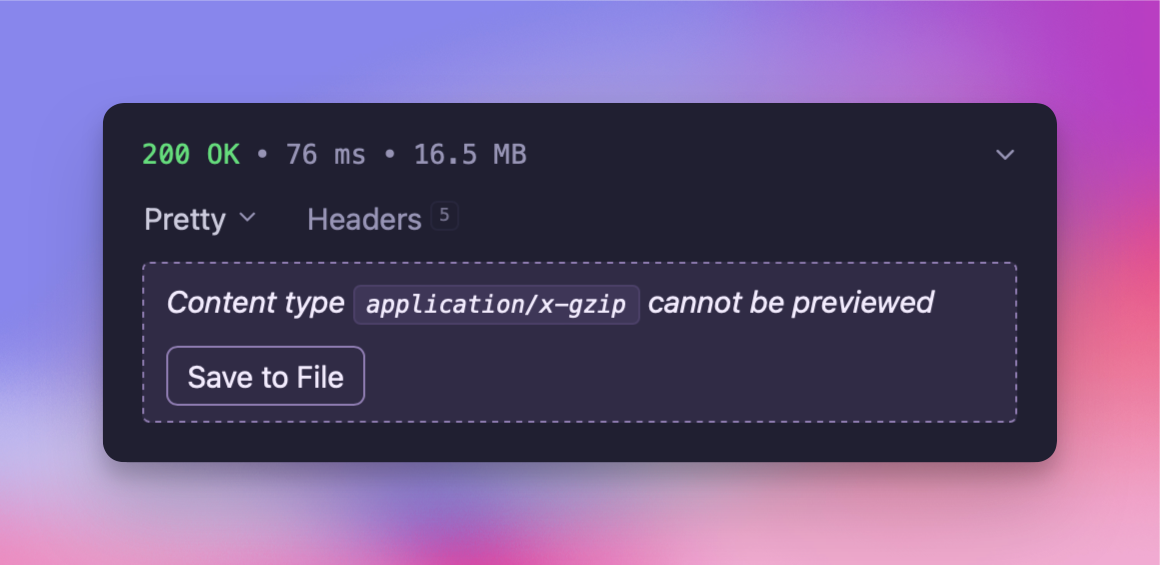Image resolution: width=1160 pixels, height=565 pixels.
Task: Click the small chevron beside Pretty
Action: click(x=248, y=217)
